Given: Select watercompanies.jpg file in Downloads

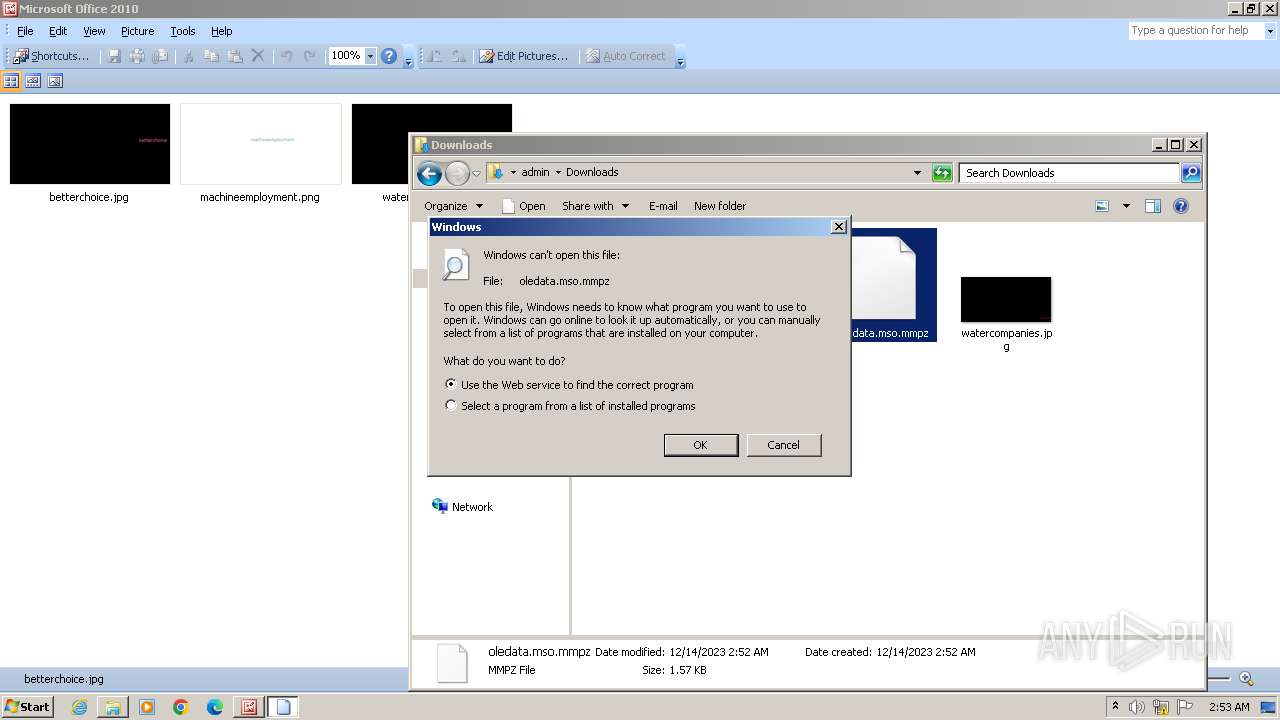Looking at the screenshot, I should pos(1006,313).
